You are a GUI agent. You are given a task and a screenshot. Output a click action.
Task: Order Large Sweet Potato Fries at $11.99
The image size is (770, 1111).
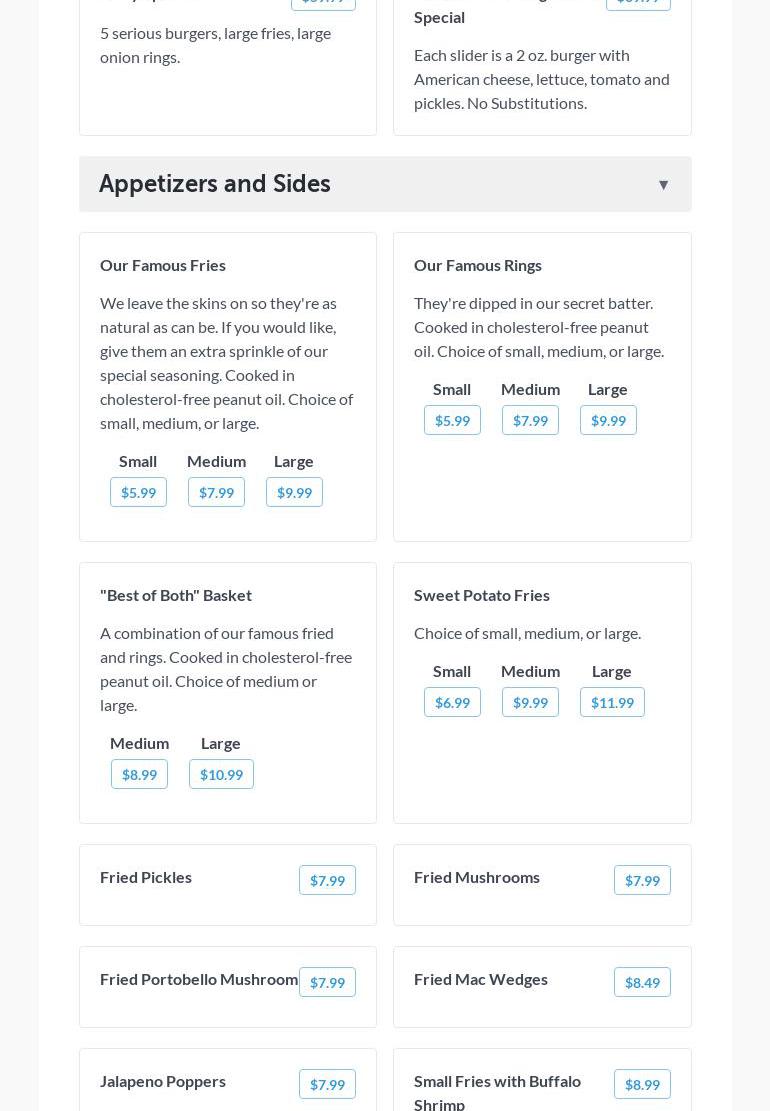(x=612, y=703)
